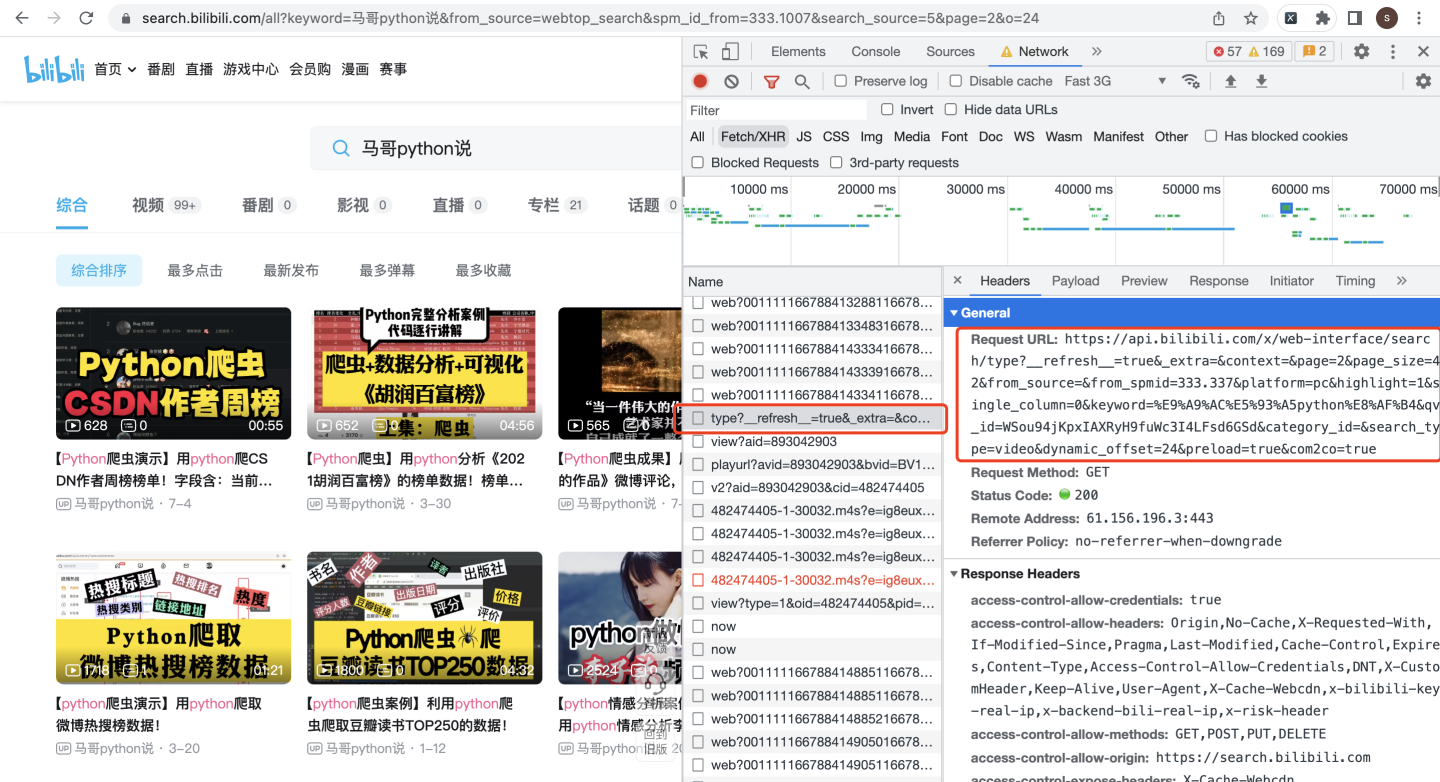Filter requests by the JS type
Viewport: 1440px width, 782px height.
tap(804, 137)
